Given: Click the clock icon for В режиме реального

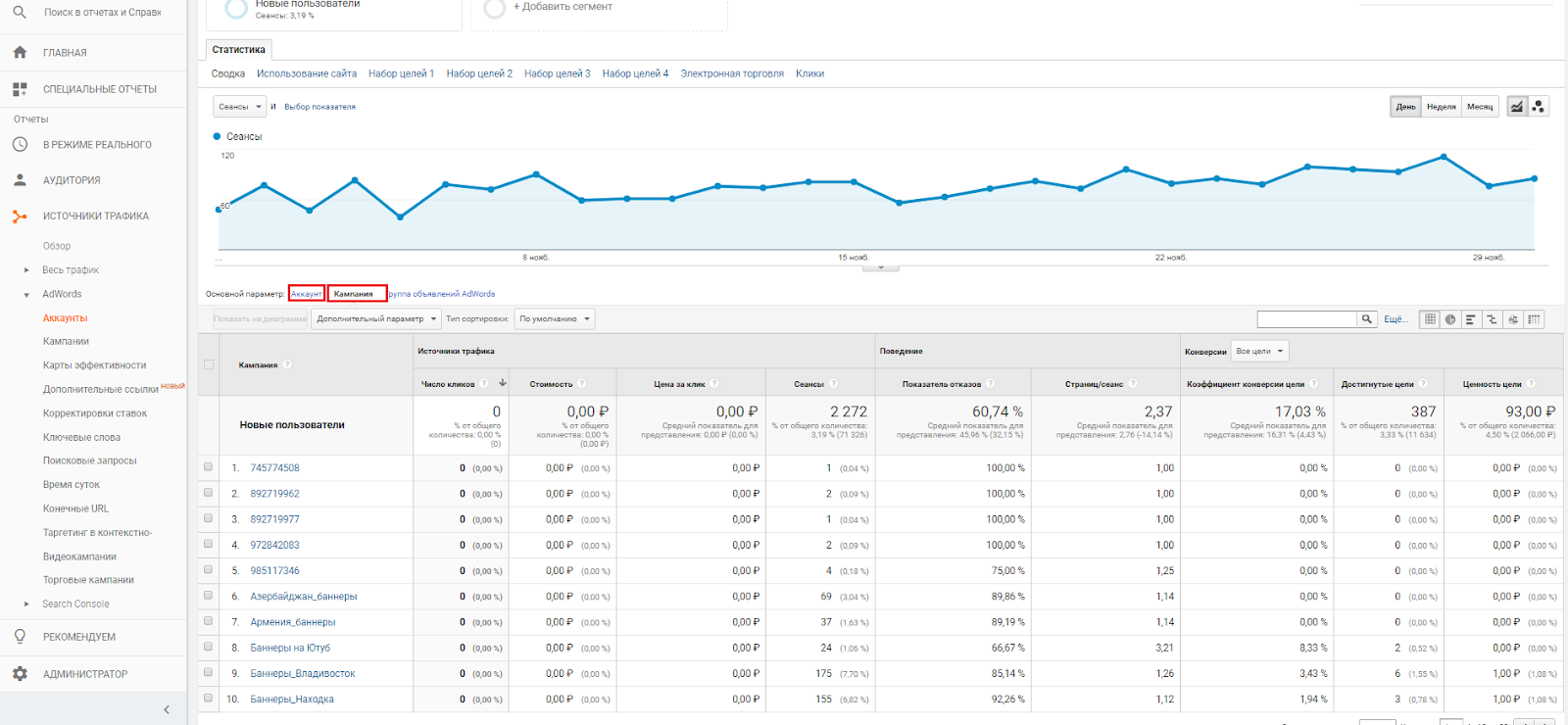Looking at the screenshot, I should [20, 144].
